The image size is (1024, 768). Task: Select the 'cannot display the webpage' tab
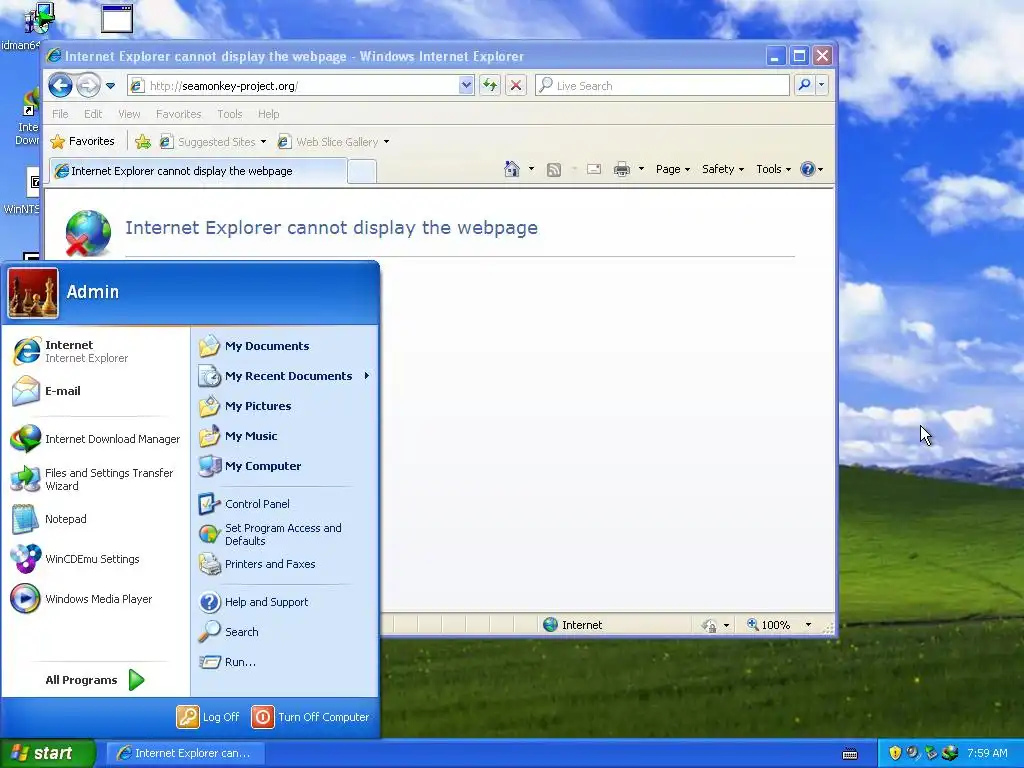pos(198,171)
